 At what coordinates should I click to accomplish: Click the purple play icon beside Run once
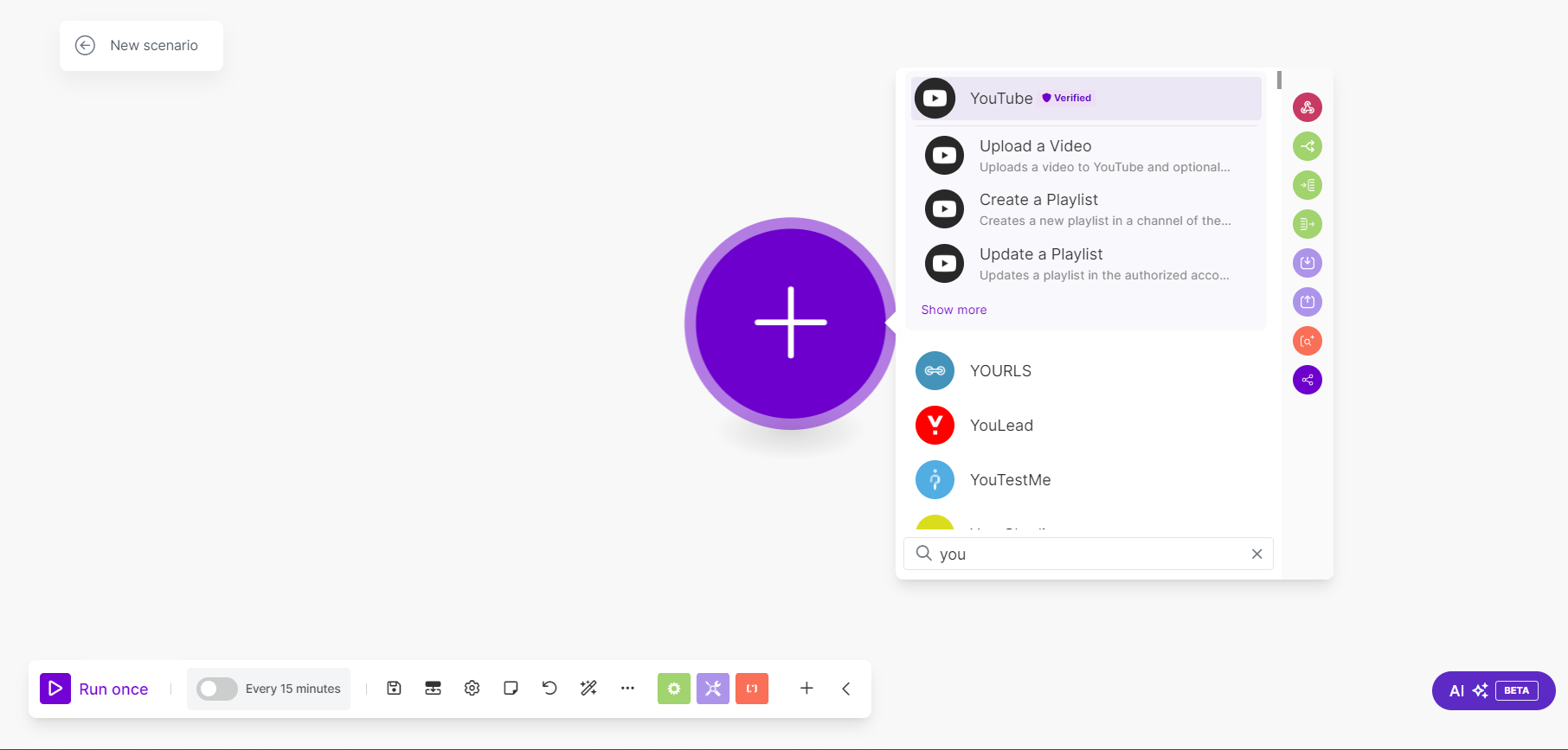coord(55,689)
